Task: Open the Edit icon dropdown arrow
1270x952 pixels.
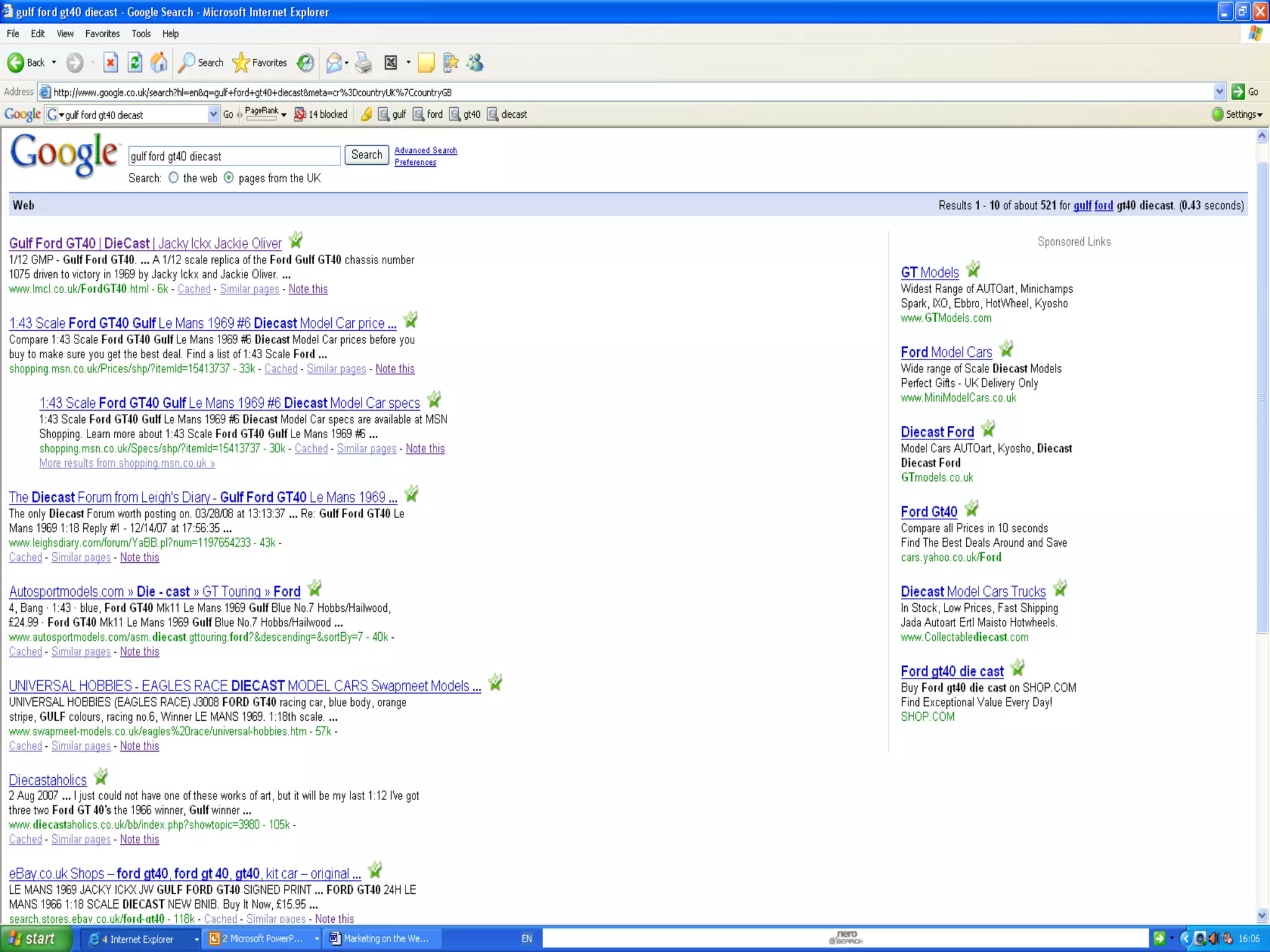Action: click(x=408, y=63)
